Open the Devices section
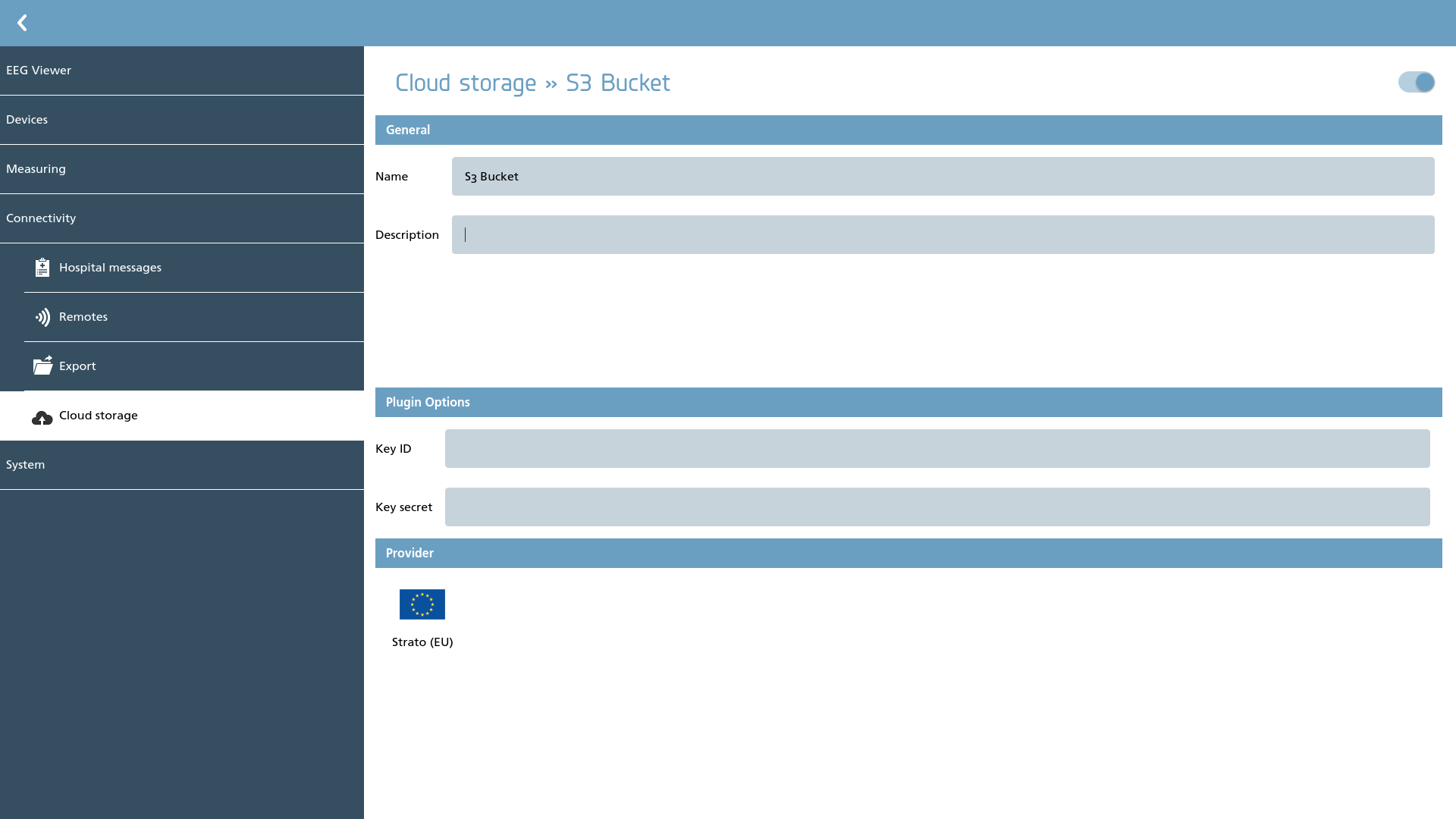Viewport: 1456px width, 819px height. click(182, 120)
